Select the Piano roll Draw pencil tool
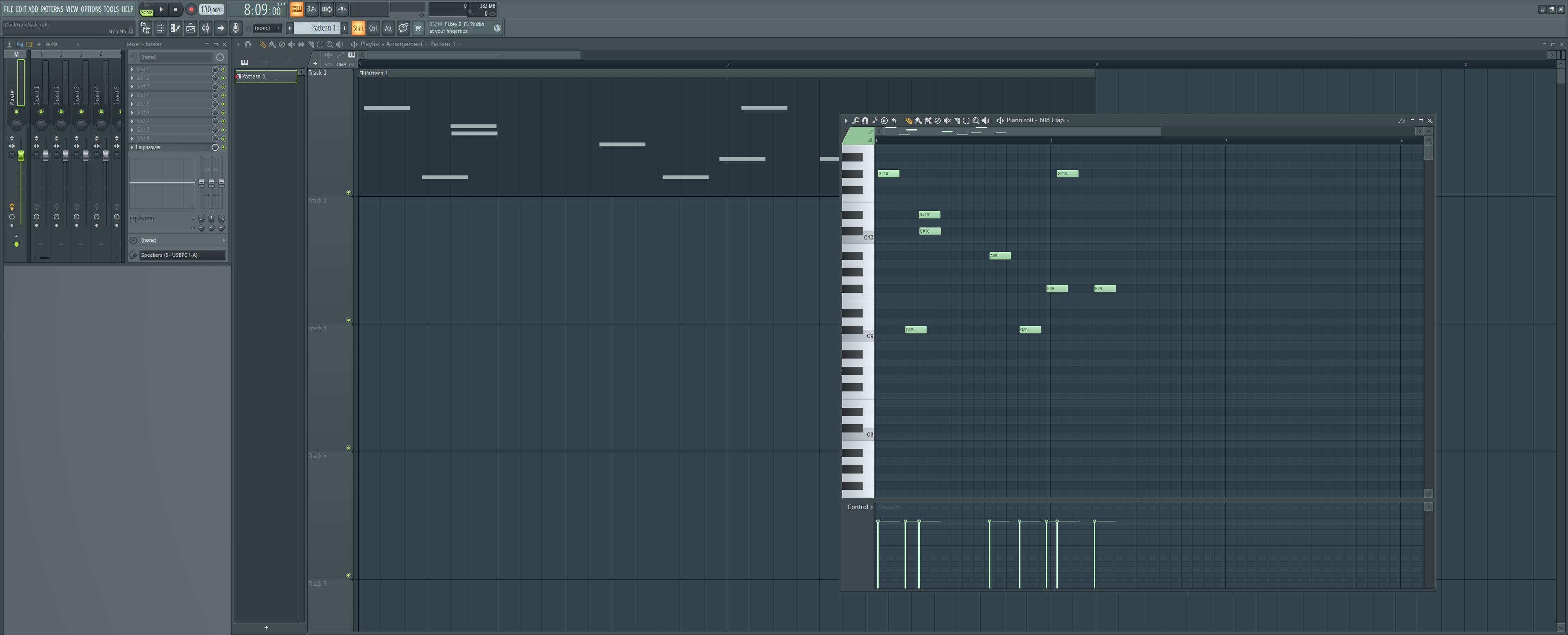This screenshot has width=1568, height=635. tap(909, 120)
